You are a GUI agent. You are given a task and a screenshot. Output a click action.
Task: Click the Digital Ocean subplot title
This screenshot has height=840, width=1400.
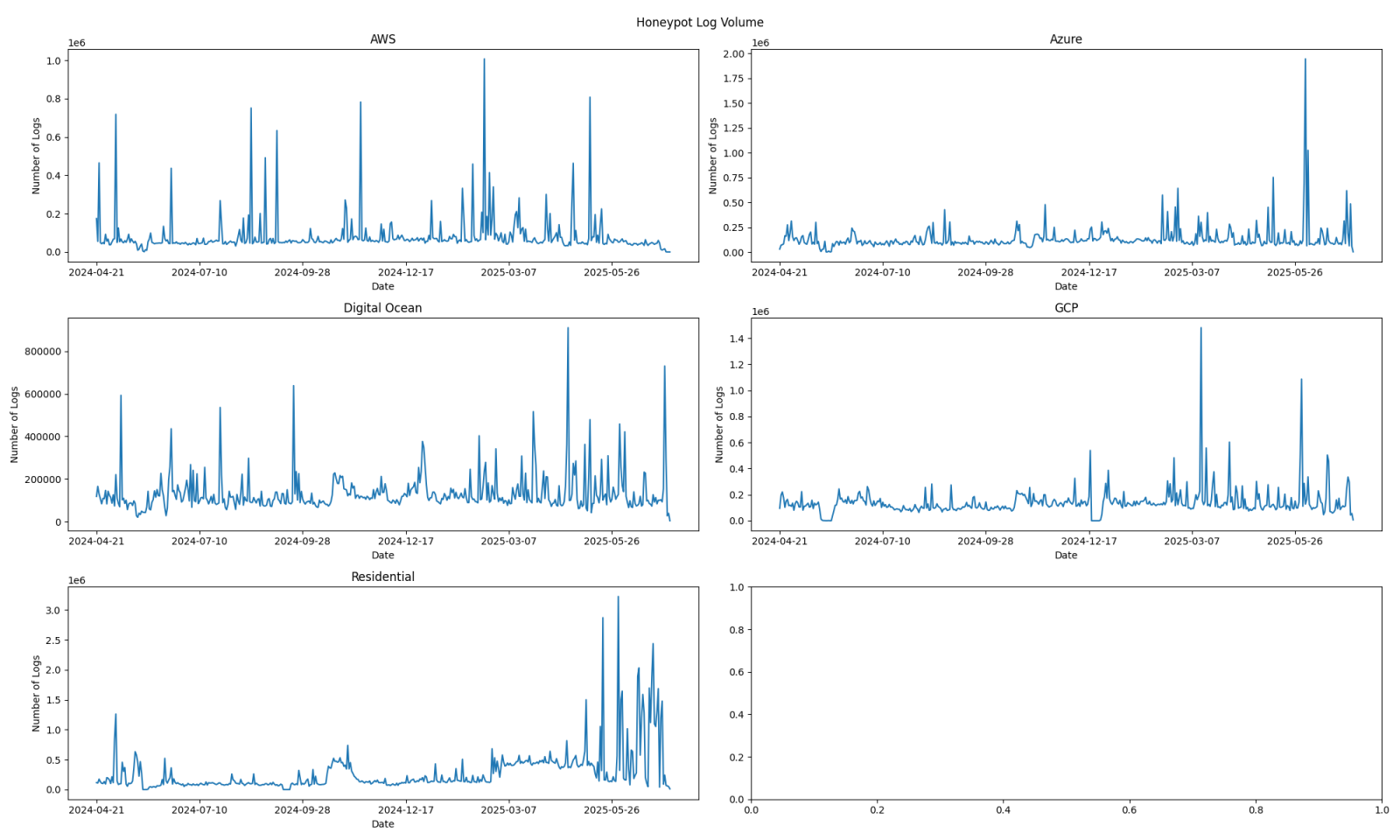click(x=382, y=308)
